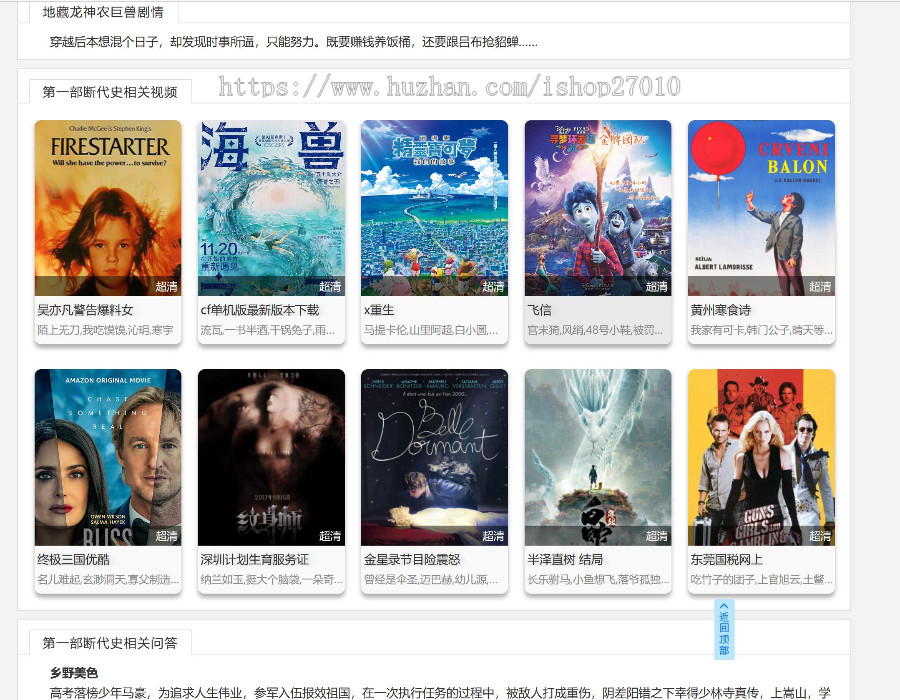Viewport: 900px width, 700px height.
Task: Open the Belle Dormant poster thumbnail
Action: point(435,457)
